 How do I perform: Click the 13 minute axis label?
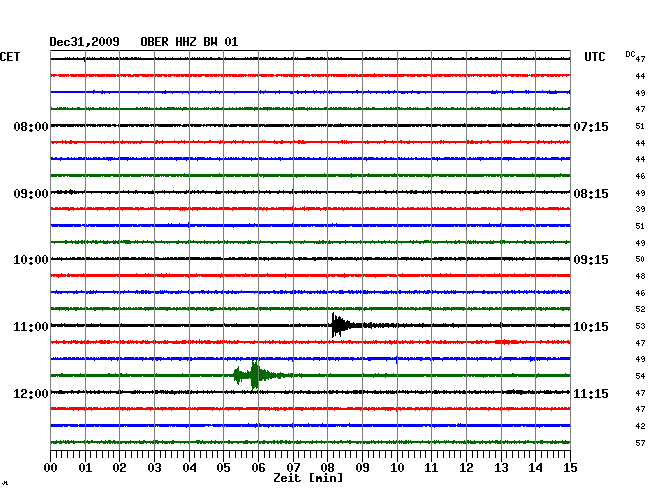tap(501, 468)
